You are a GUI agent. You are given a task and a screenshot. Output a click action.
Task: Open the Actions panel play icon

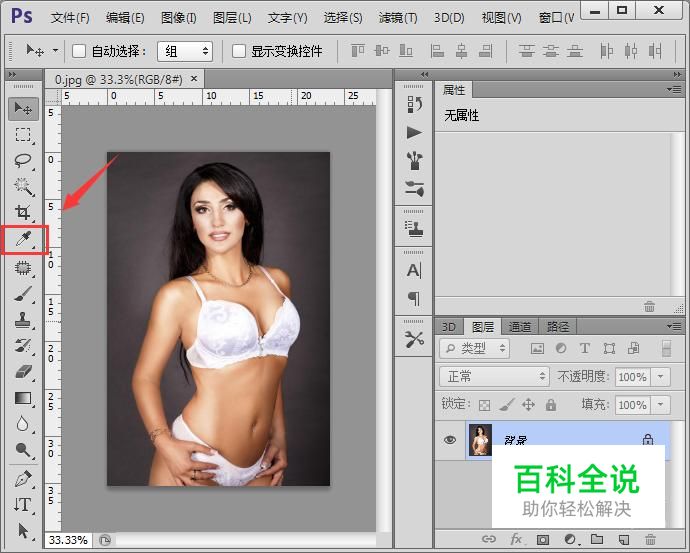[414, 132]
